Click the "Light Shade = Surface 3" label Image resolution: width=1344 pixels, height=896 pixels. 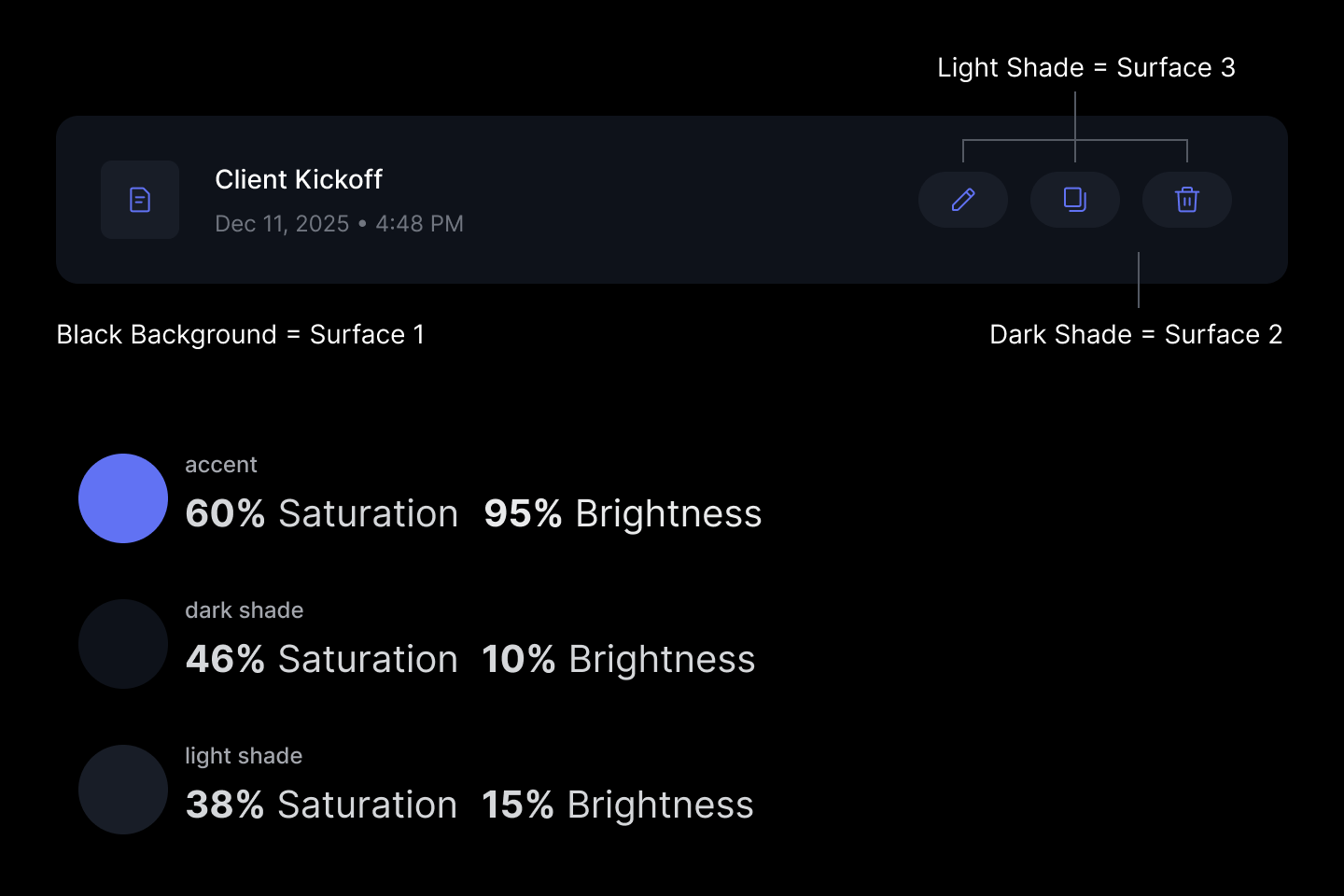(x=1085, y=68)
